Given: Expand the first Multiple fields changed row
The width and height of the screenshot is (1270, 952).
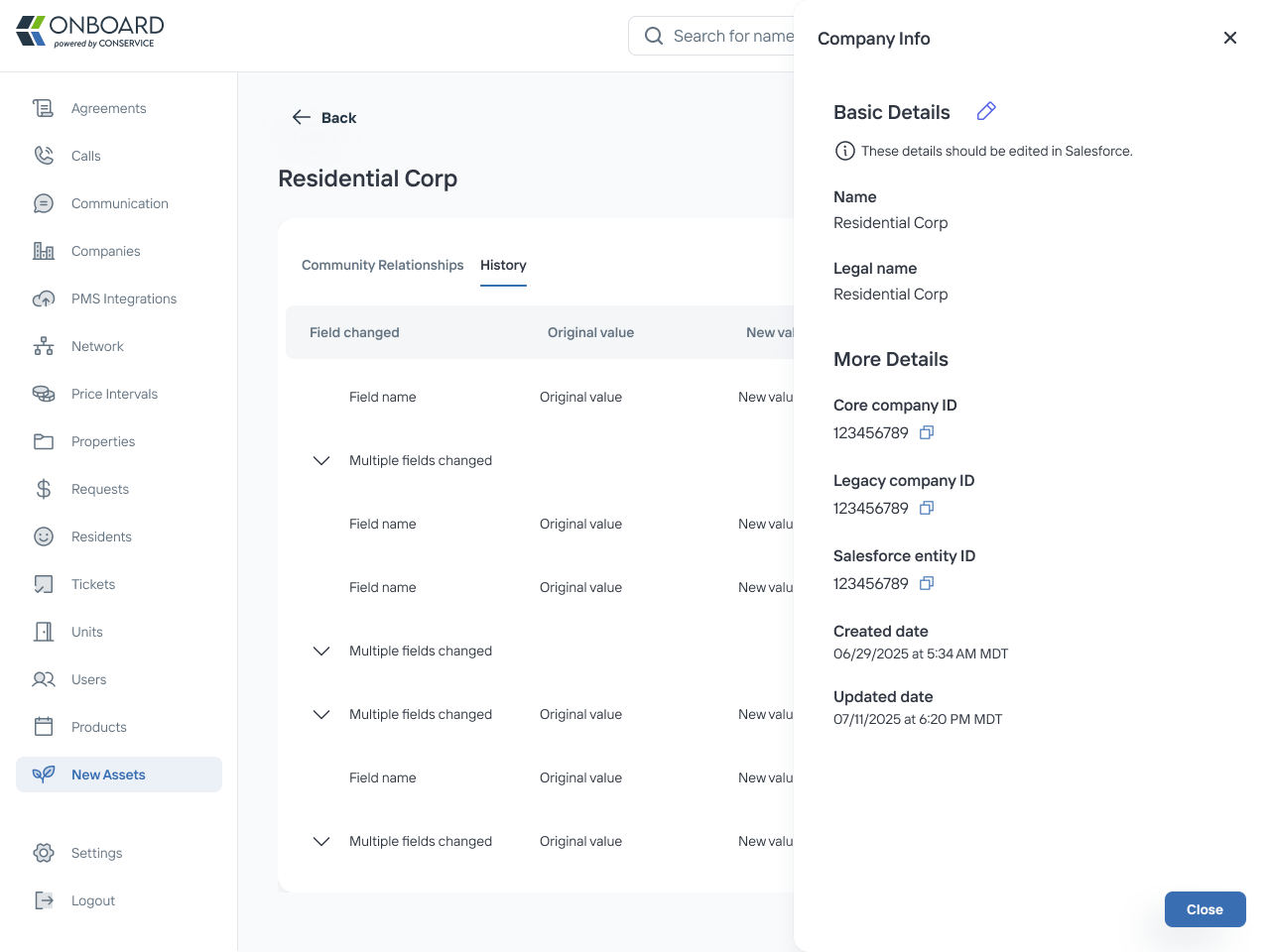Looking at the screenshot, I should point(321,460).
